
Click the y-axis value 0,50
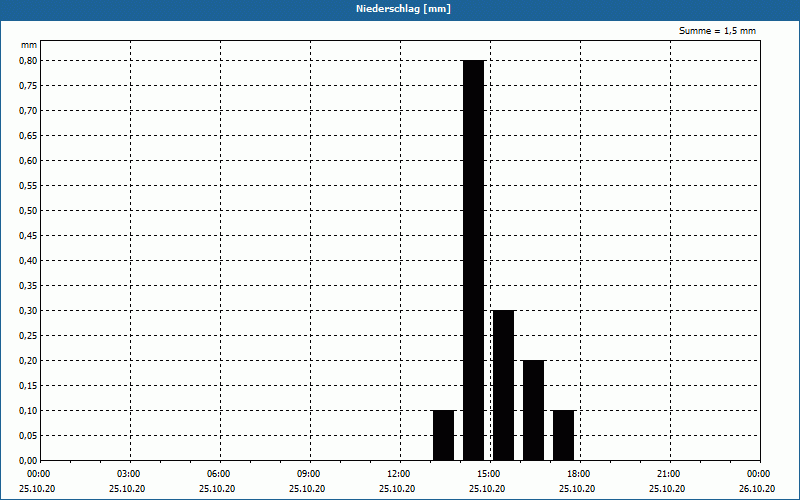coord(28,210)
